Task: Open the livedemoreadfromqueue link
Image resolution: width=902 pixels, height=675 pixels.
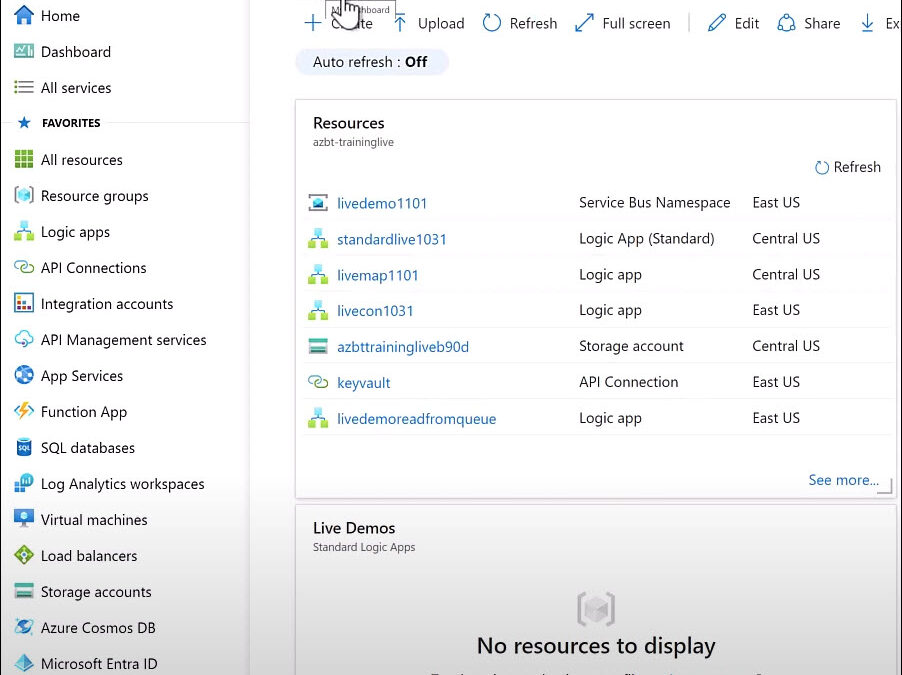Action: click(x=416, y=419)
